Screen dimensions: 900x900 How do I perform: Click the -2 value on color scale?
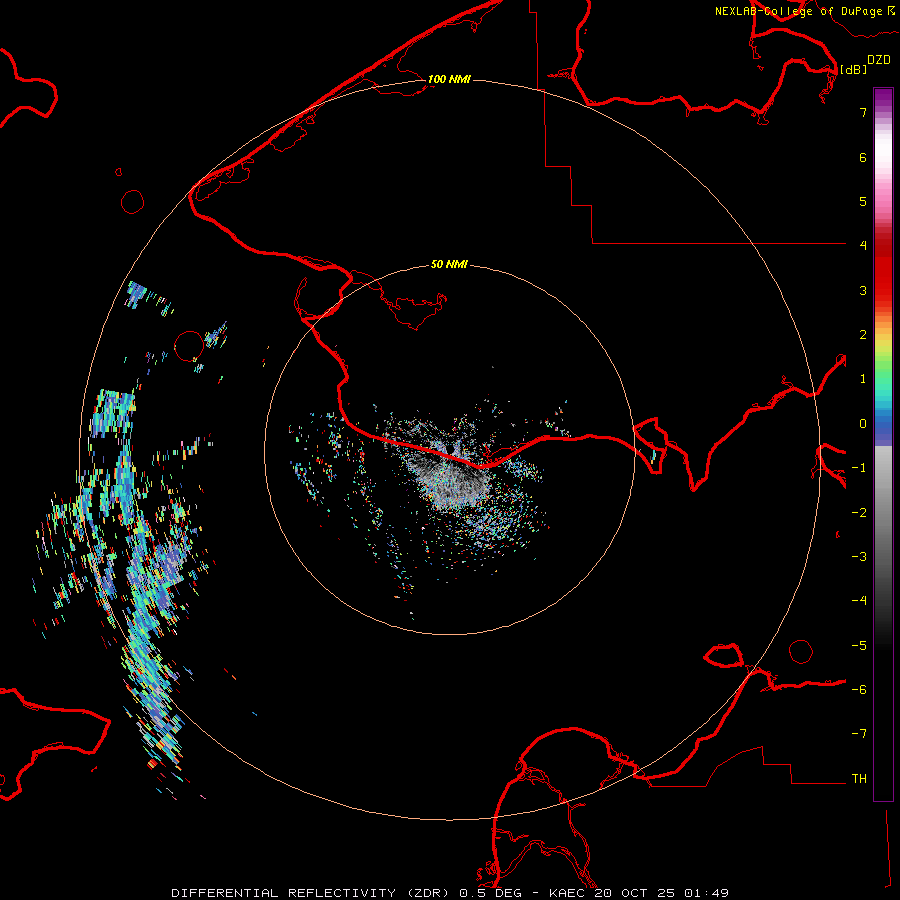(x=859, y=513)
